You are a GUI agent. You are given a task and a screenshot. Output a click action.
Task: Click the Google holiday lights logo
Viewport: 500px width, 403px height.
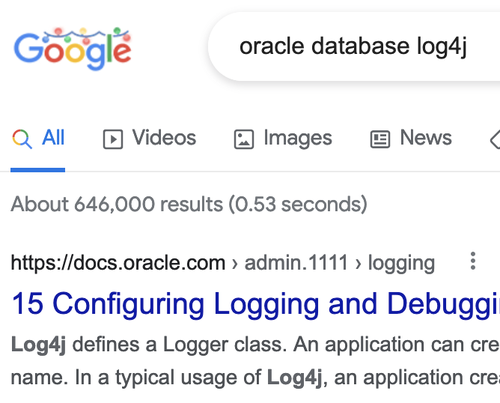73,49
